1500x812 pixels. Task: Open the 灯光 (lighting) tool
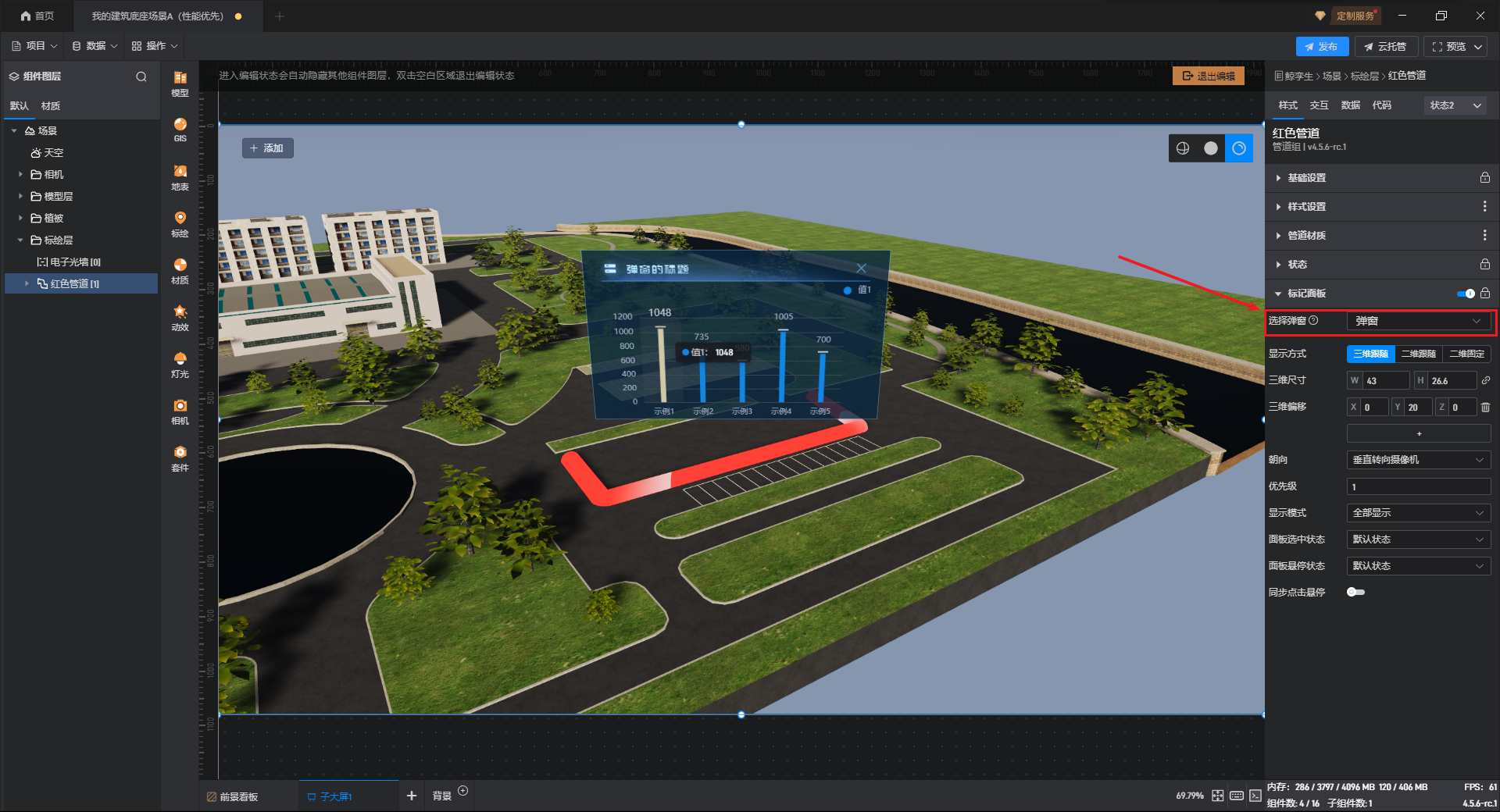[x=180, y=364]
